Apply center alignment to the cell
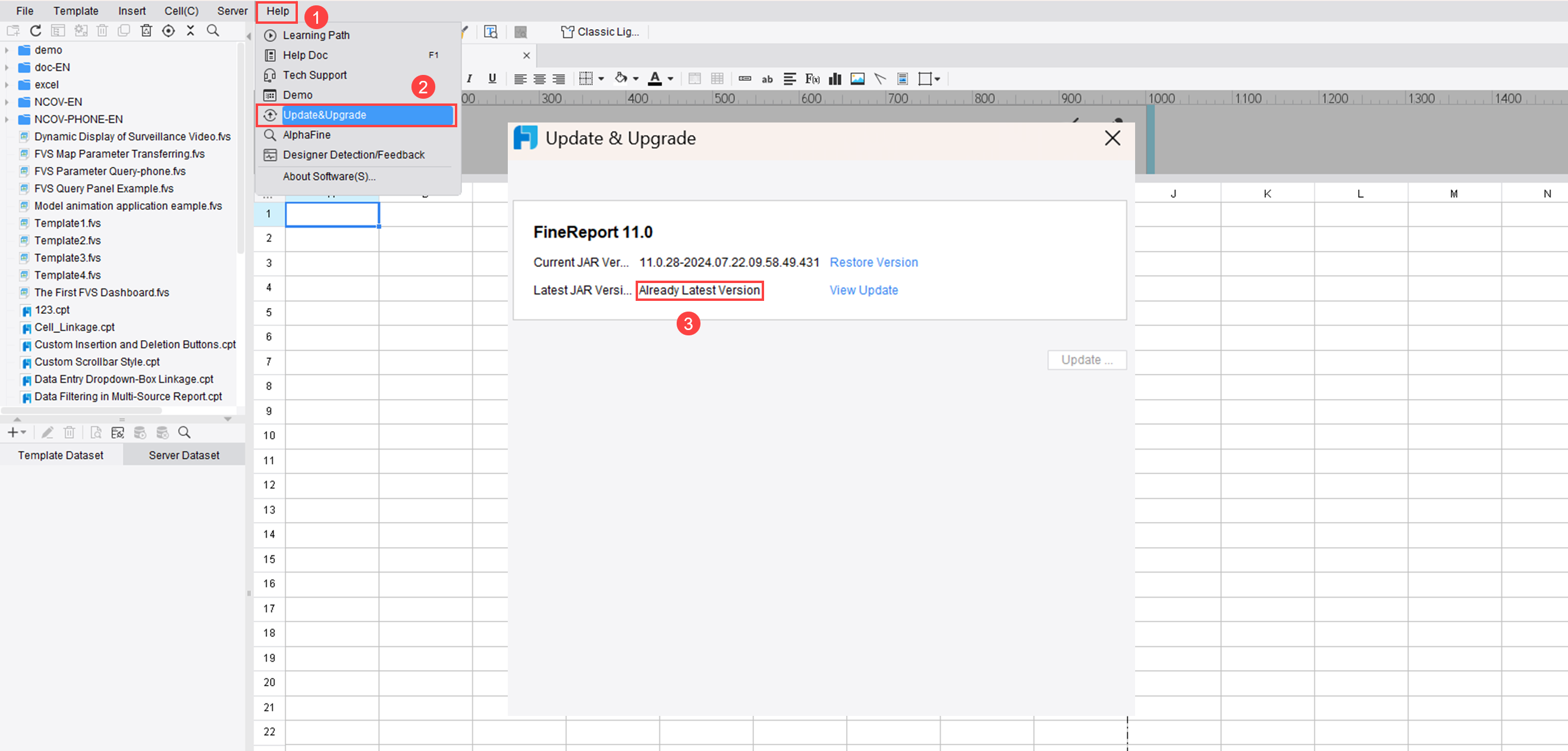Screen dimensions: 1568x751 (x=539, y=79)
